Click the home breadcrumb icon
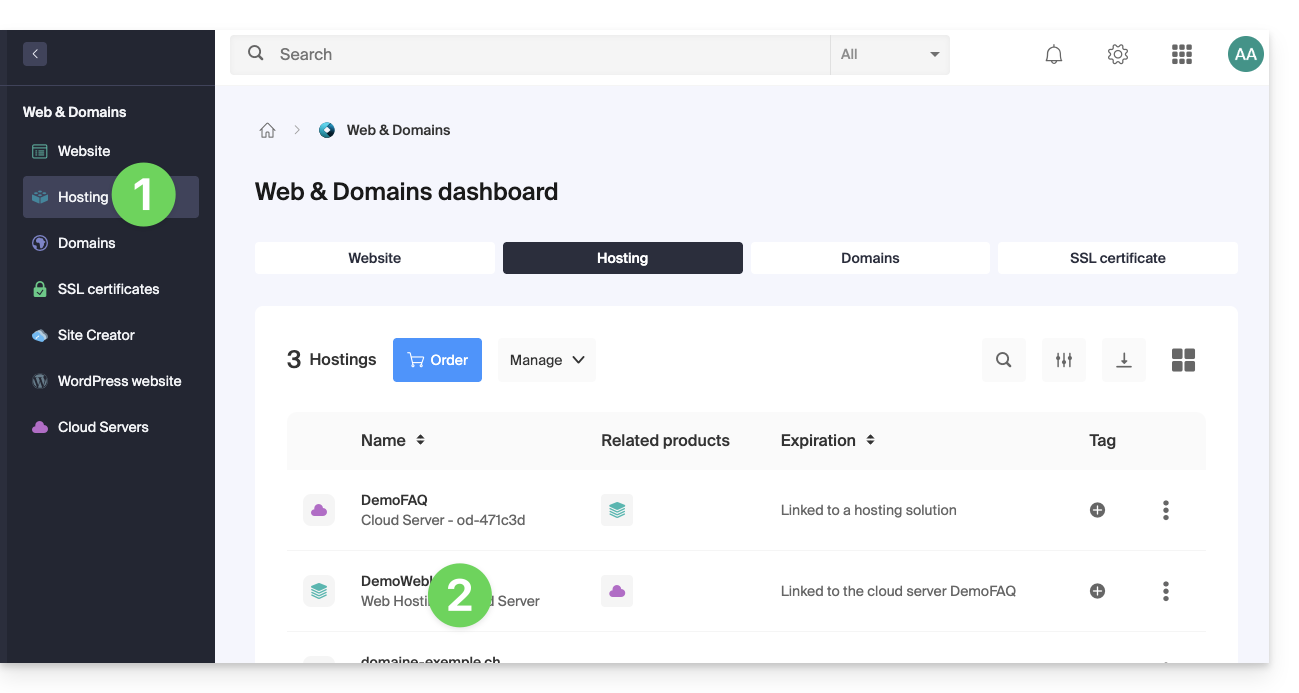Screen dimensions: 1299x693 click(267, 130)
